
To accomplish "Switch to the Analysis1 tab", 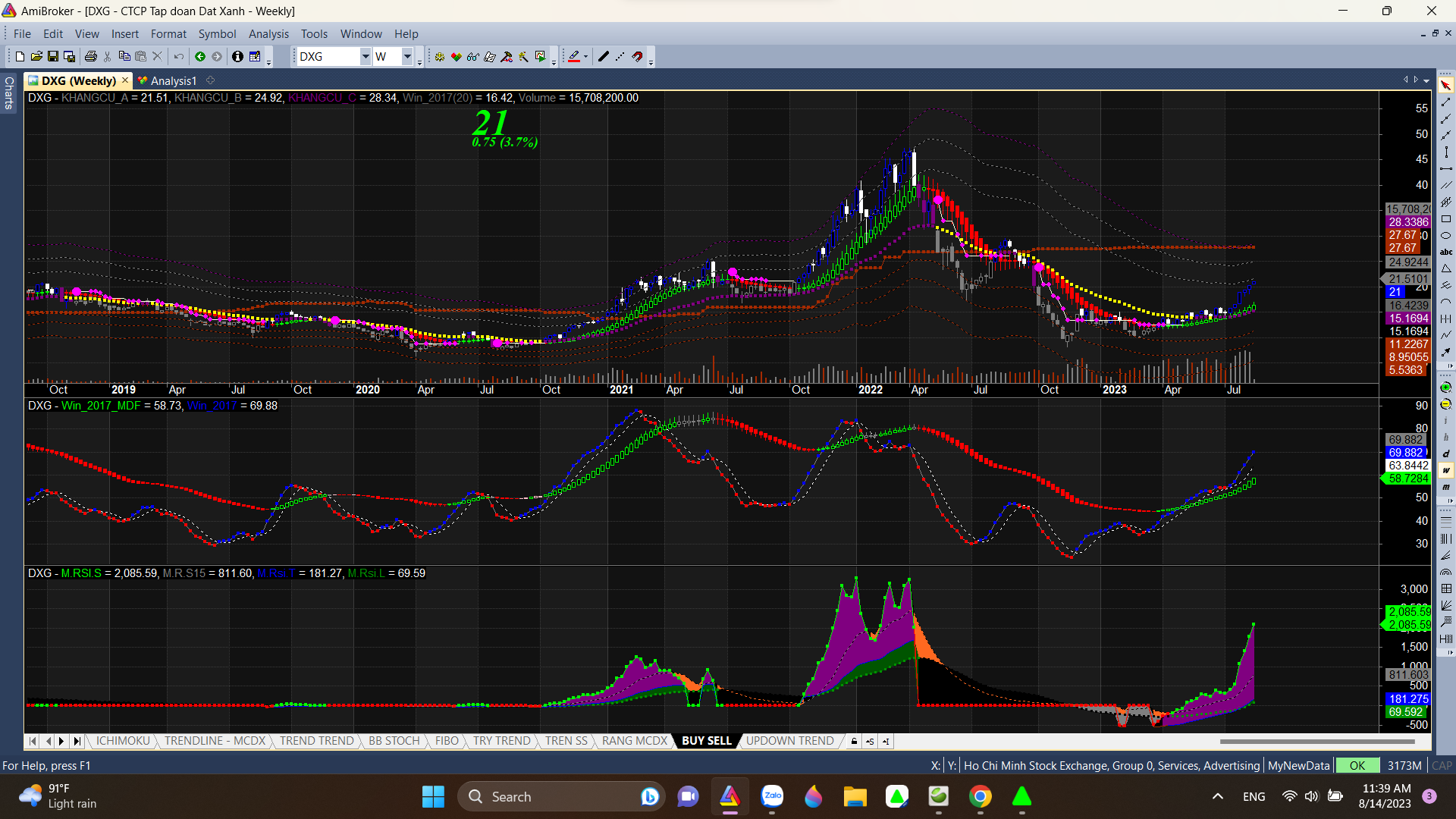I will (x=167, y=80).
